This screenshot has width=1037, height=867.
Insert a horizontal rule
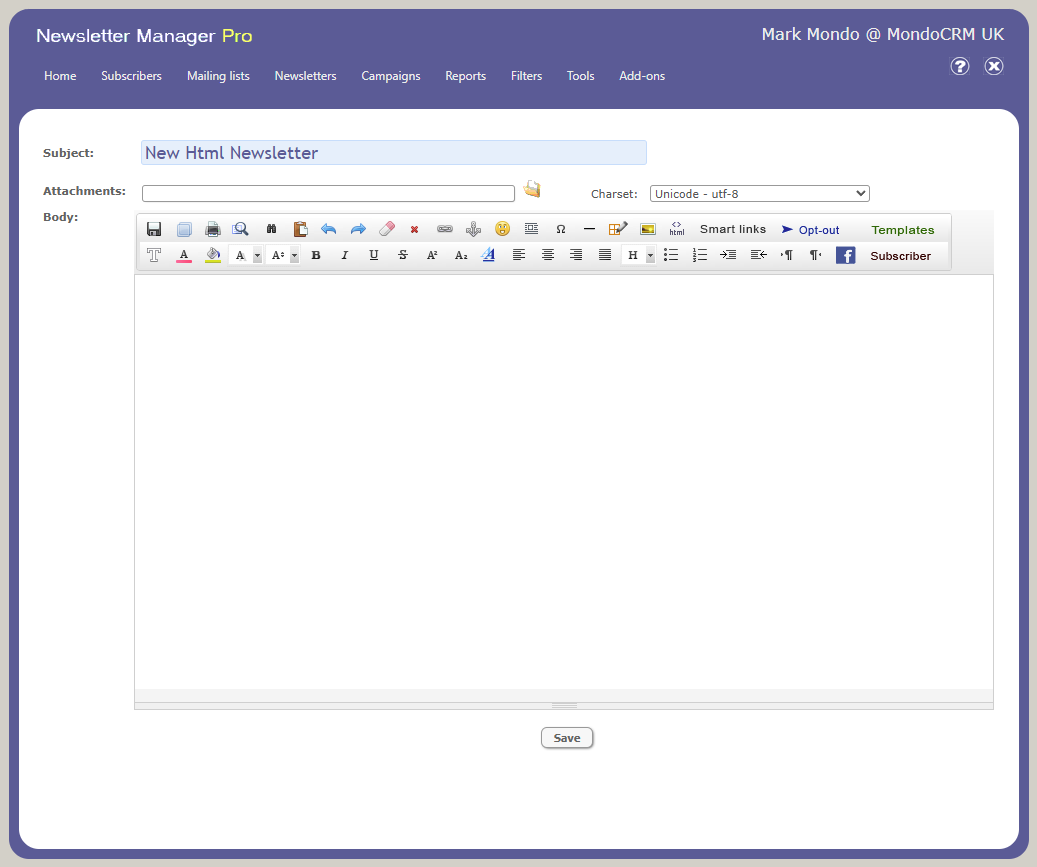click(x=589, y=229)
